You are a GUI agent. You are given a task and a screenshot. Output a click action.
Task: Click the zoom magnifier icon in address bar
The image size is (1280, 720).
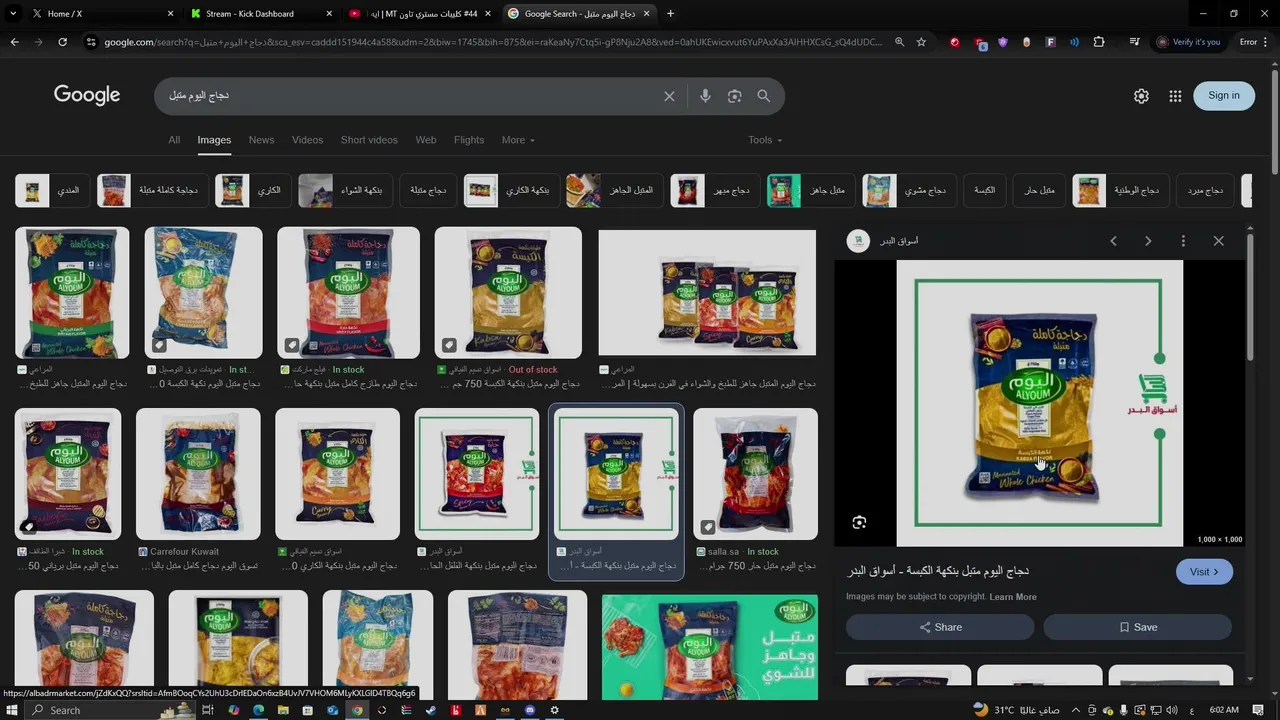coord(899,42)
